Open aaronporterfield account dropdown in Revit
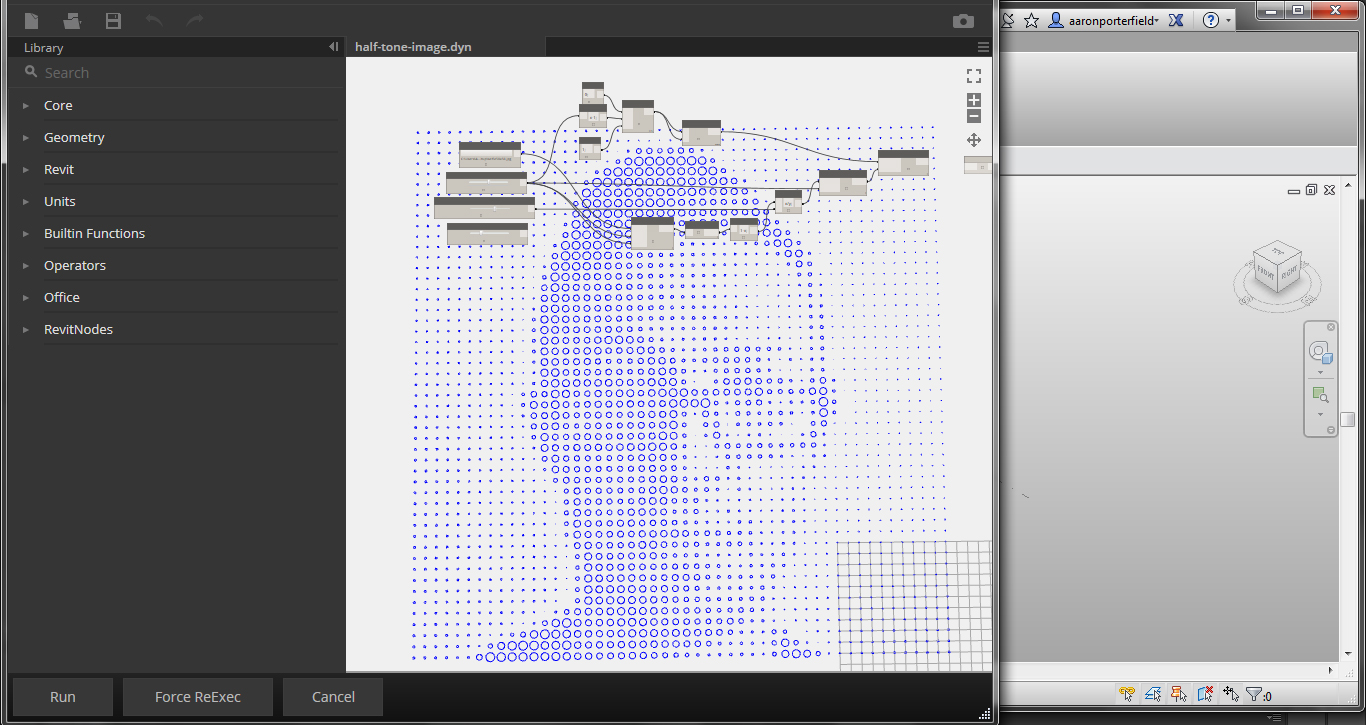Image resolution: width=1366 pixels, height=725 pixels. 1157,20
